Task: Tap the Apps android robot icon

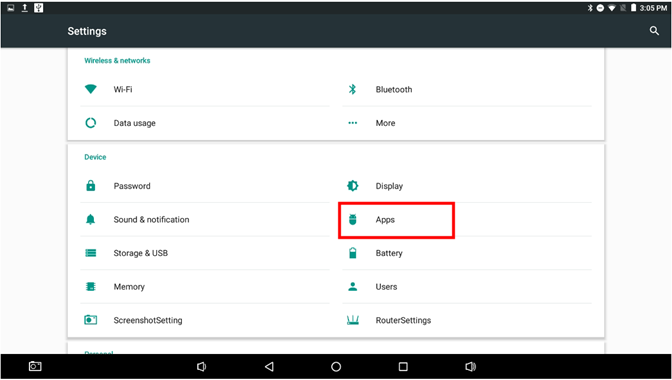Action: click(x=352, y=219)
